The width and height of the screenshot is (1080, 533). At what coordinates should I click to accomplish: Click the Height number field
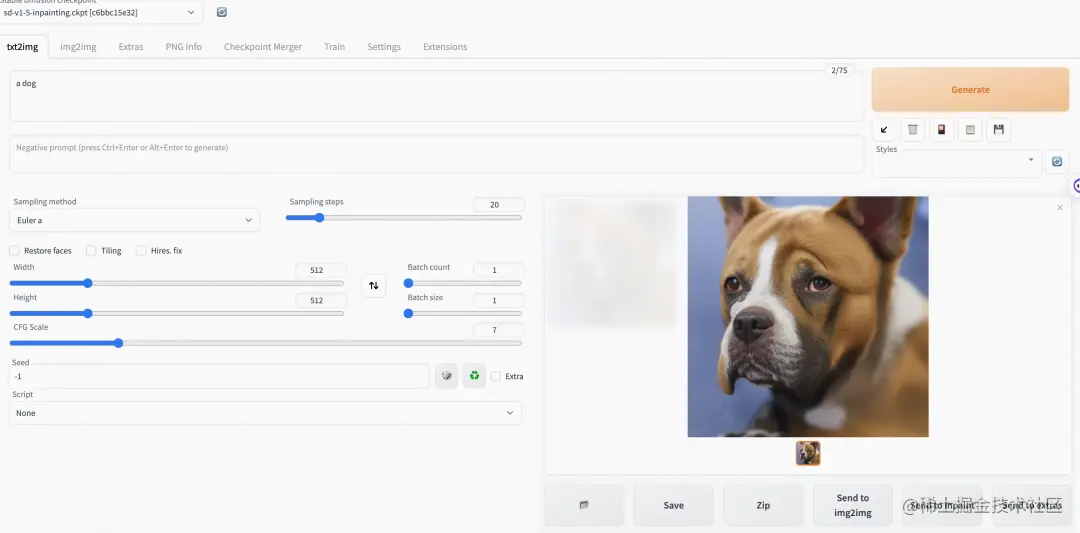(x=321, y=300)
